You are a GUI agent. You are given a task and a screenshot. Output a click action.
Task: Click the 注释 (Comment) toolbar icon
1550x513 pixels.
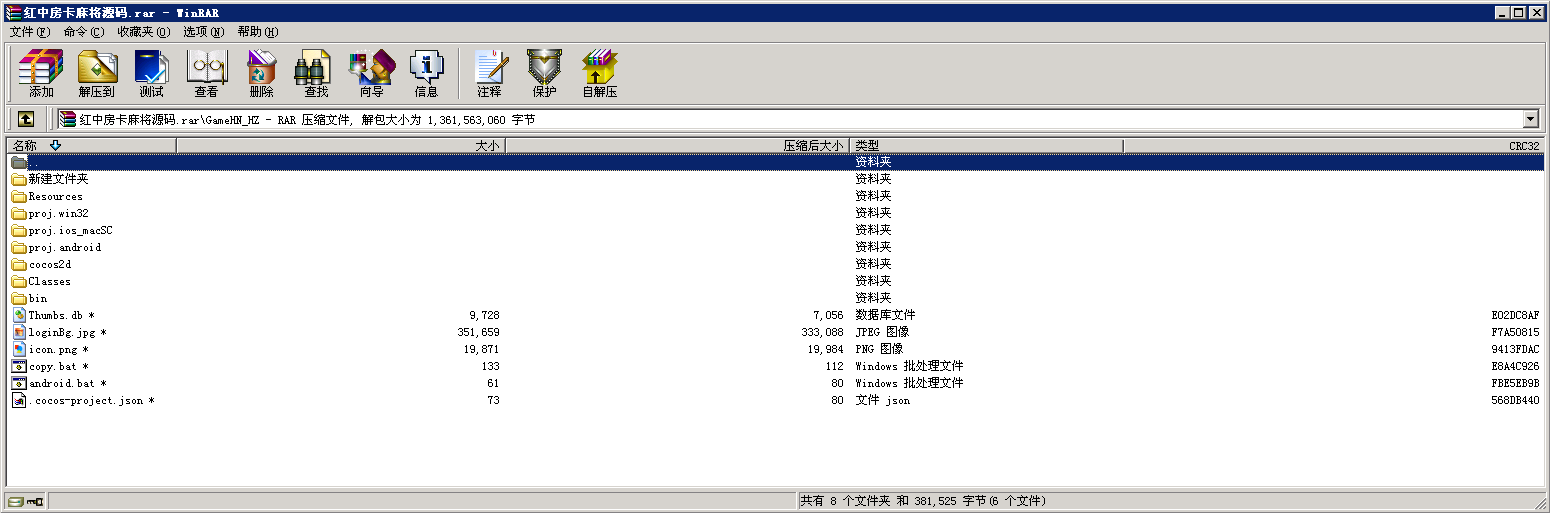tap(489, 73)
